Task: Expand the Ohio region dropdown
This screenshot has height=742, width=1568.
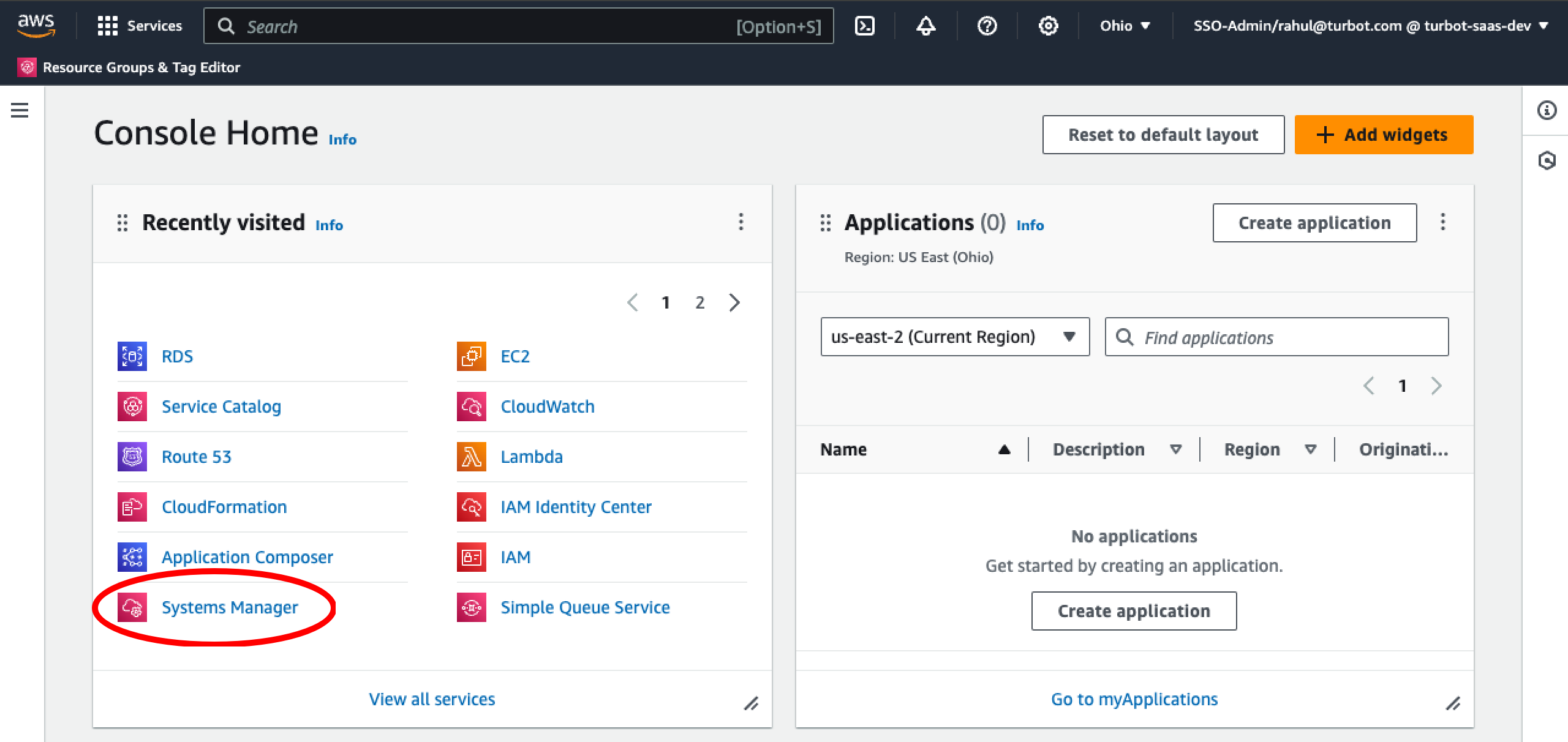Action: pyautogui.click(x=1125, y=26)
